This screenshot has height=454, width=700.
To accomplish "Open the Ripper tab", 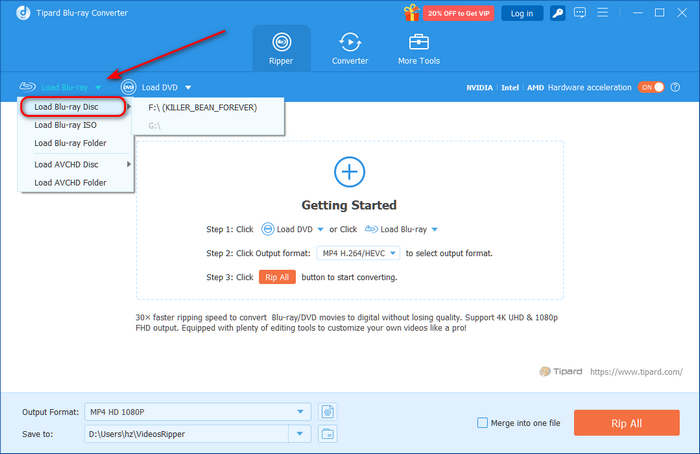I will click(x=281, y=49).
